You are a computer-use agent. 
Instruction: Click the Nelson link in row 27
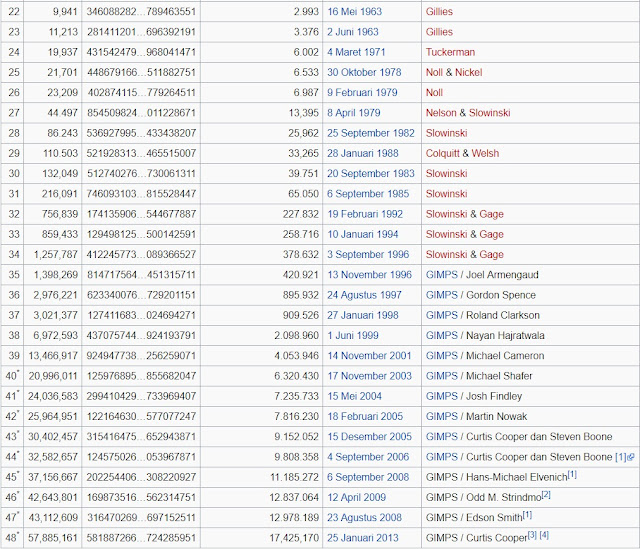pyautogui.click(x=441, y=113)
